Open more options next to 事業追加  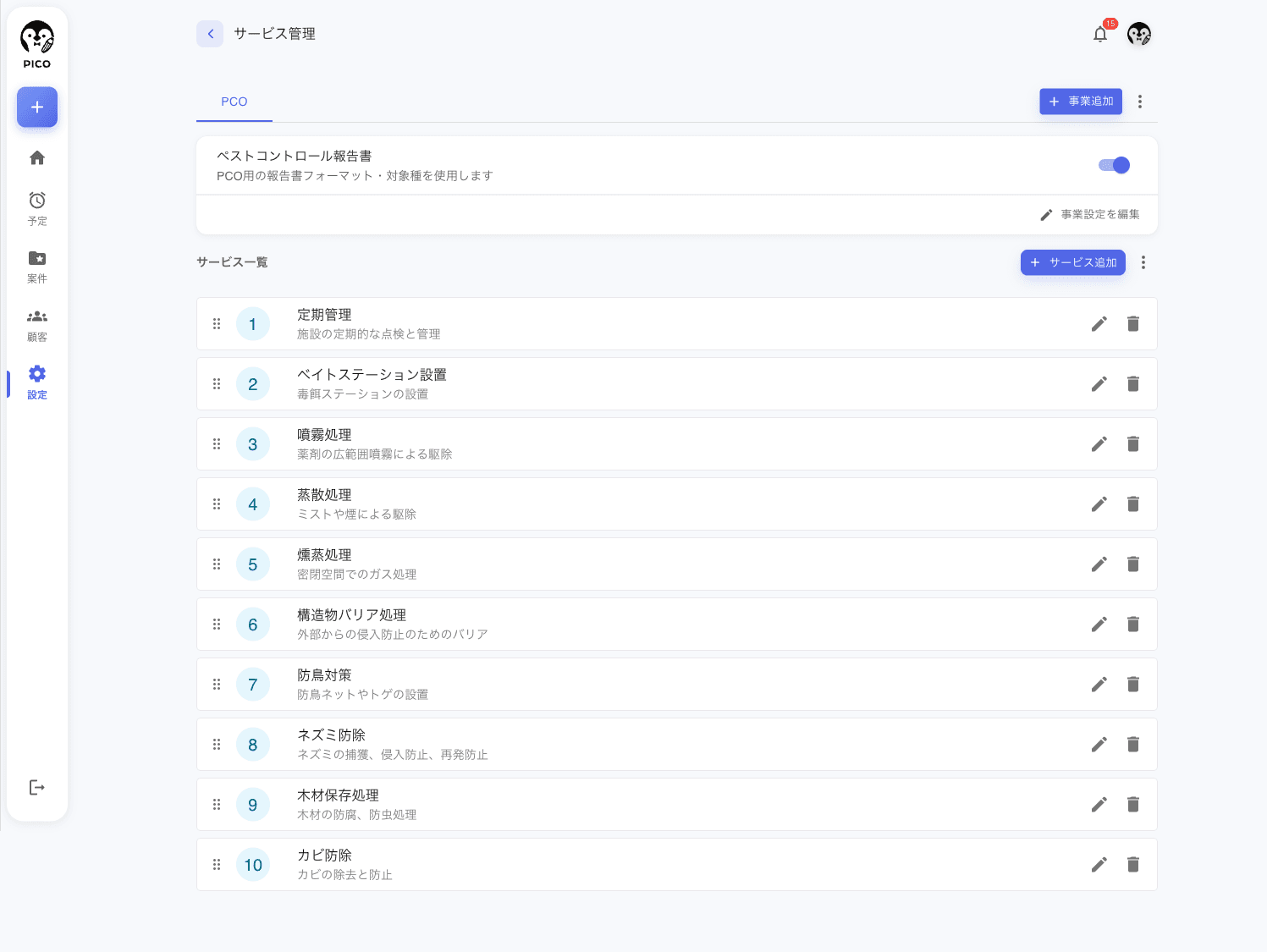pyautogui.click(x=1140, y=102)
